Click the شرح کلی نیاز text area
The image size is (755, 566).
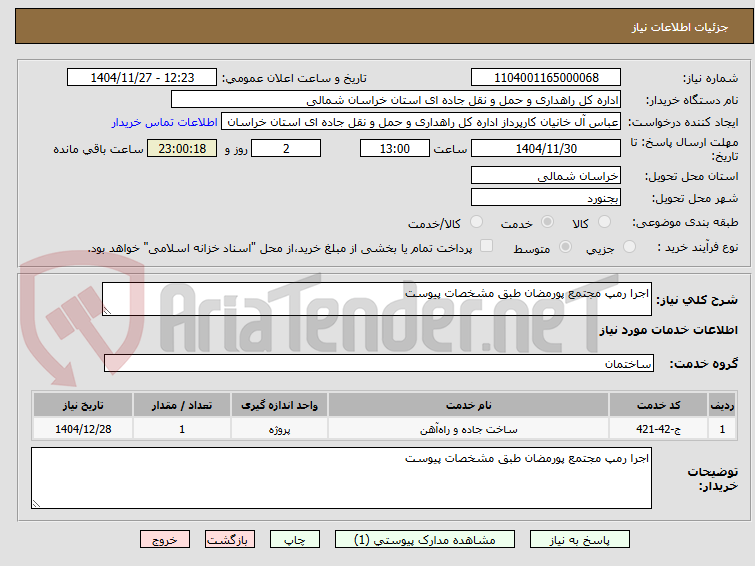(x=377, y=299)
